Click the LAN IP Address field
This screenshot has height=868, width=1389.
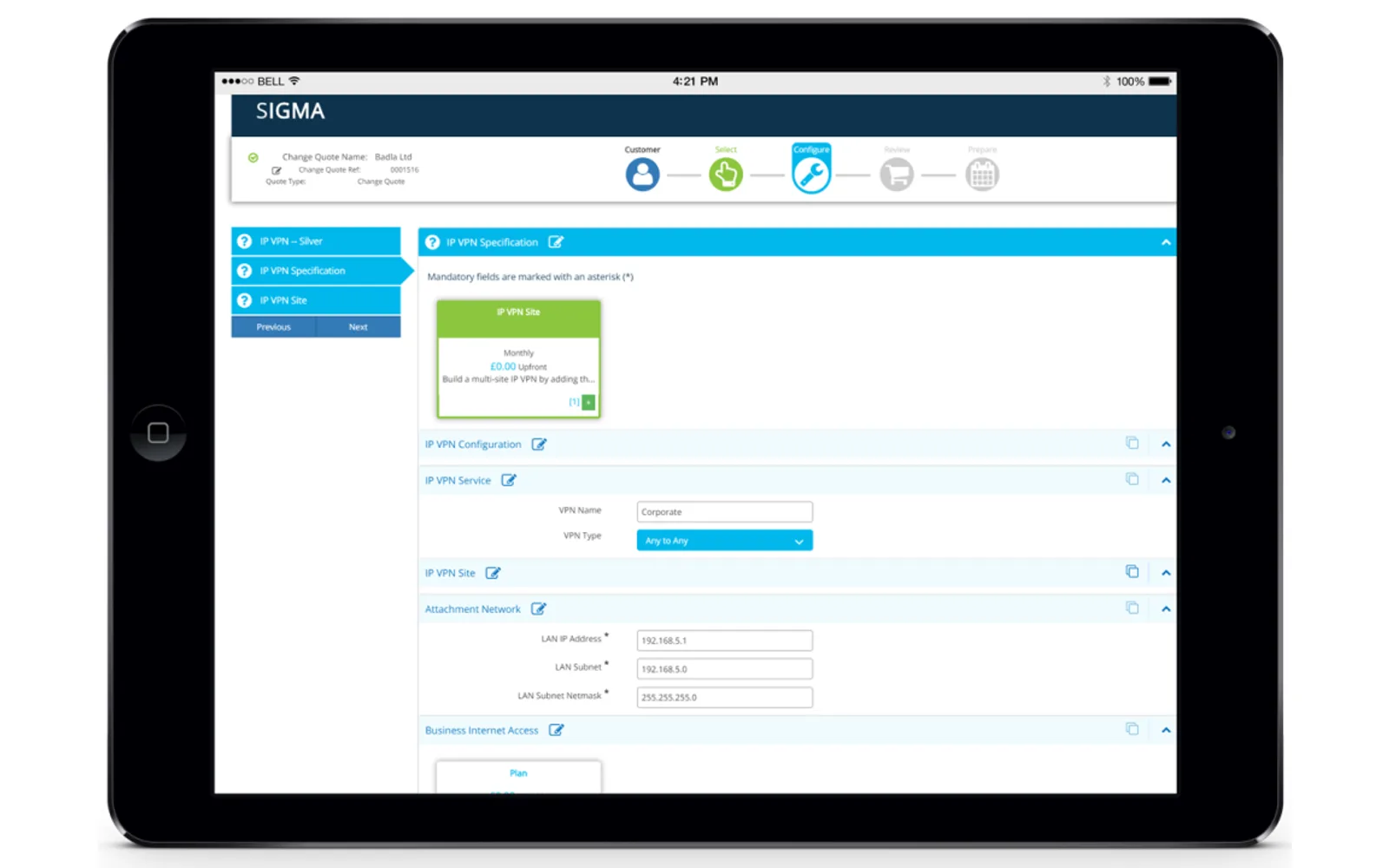tap(725, 641)
